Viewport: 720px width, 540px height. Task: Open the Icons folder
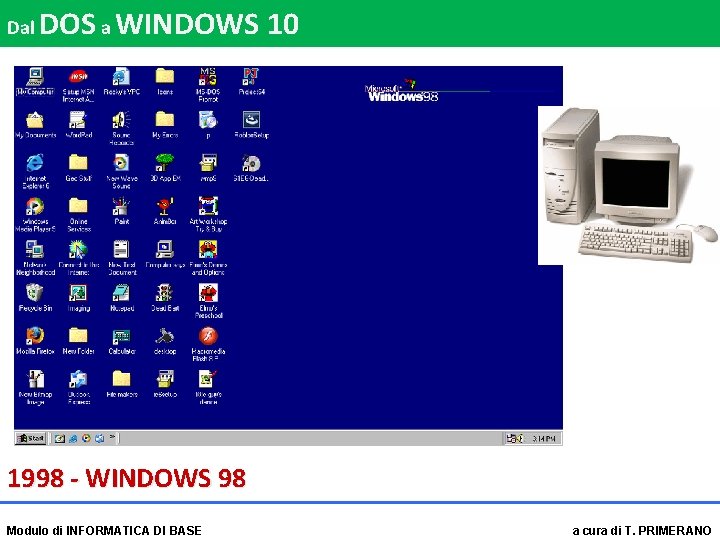click(165, 81)
